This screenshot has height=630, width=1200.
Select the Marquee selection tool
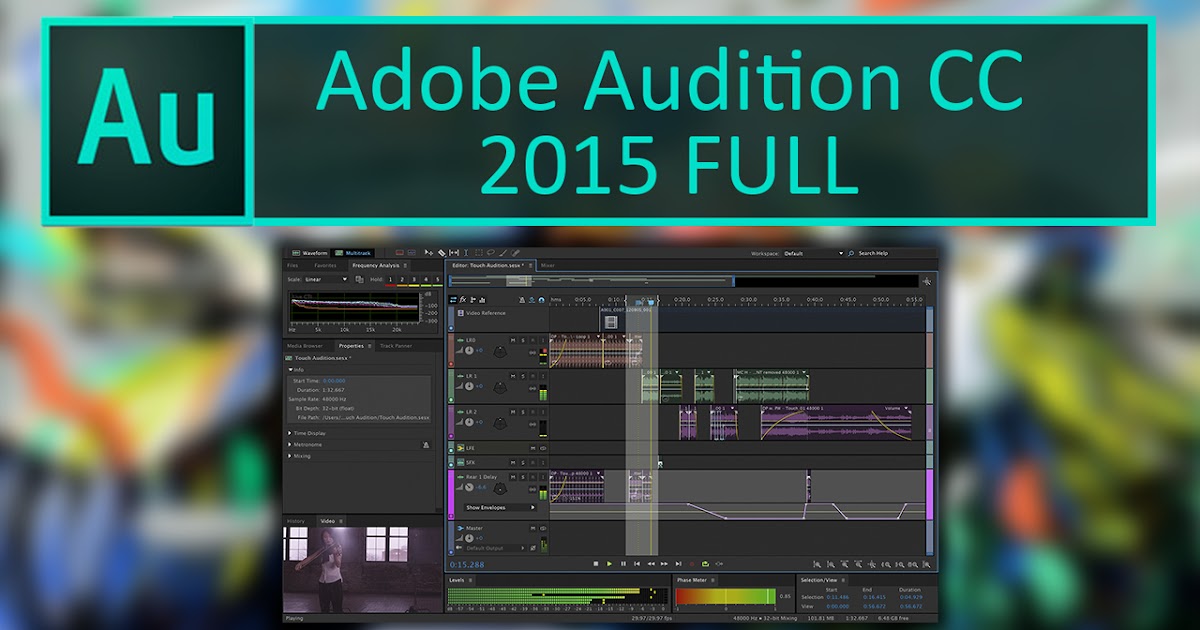point(477,253)
